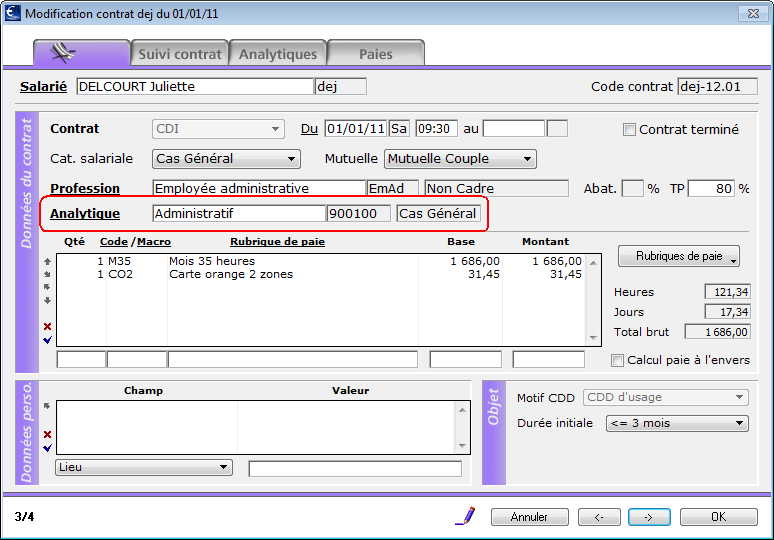Click the application icon in the title bar
The image size is (774, 540).
[x=13, y=13]
